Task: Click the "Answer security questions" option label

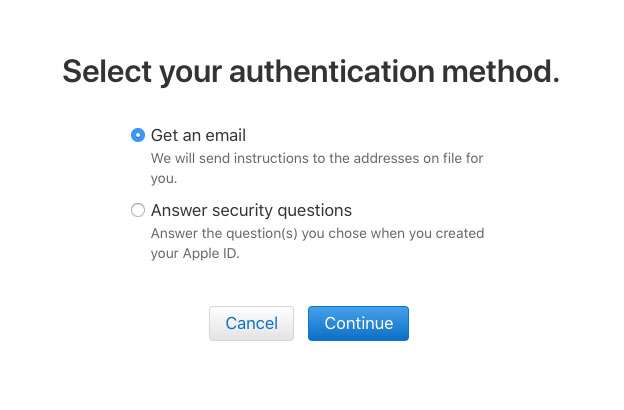Action: 251,211
